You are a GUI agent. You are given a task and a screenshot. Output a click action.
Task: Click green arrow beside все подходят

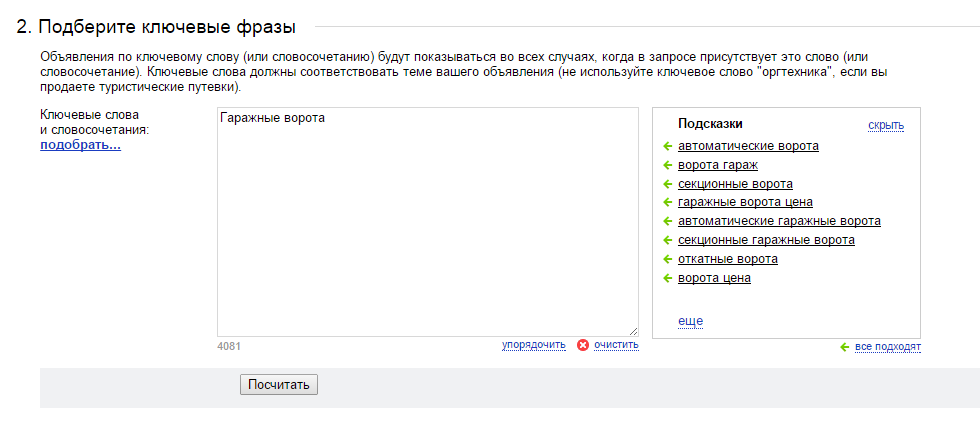click(844, 347)
